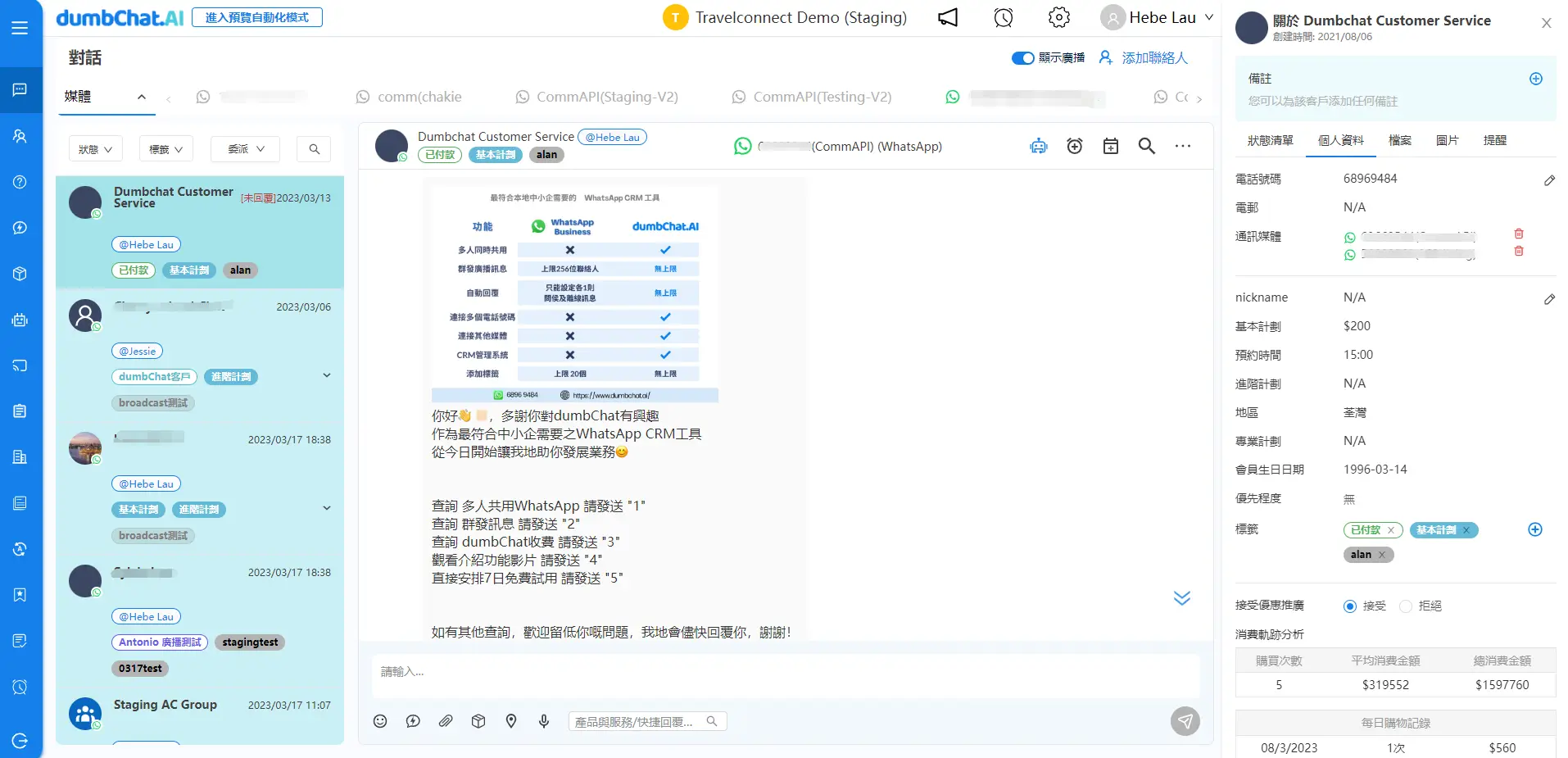Viewport: 1568px width, 758px height.
Task: Send a location with the pin icon
Action: click(511, 721)
